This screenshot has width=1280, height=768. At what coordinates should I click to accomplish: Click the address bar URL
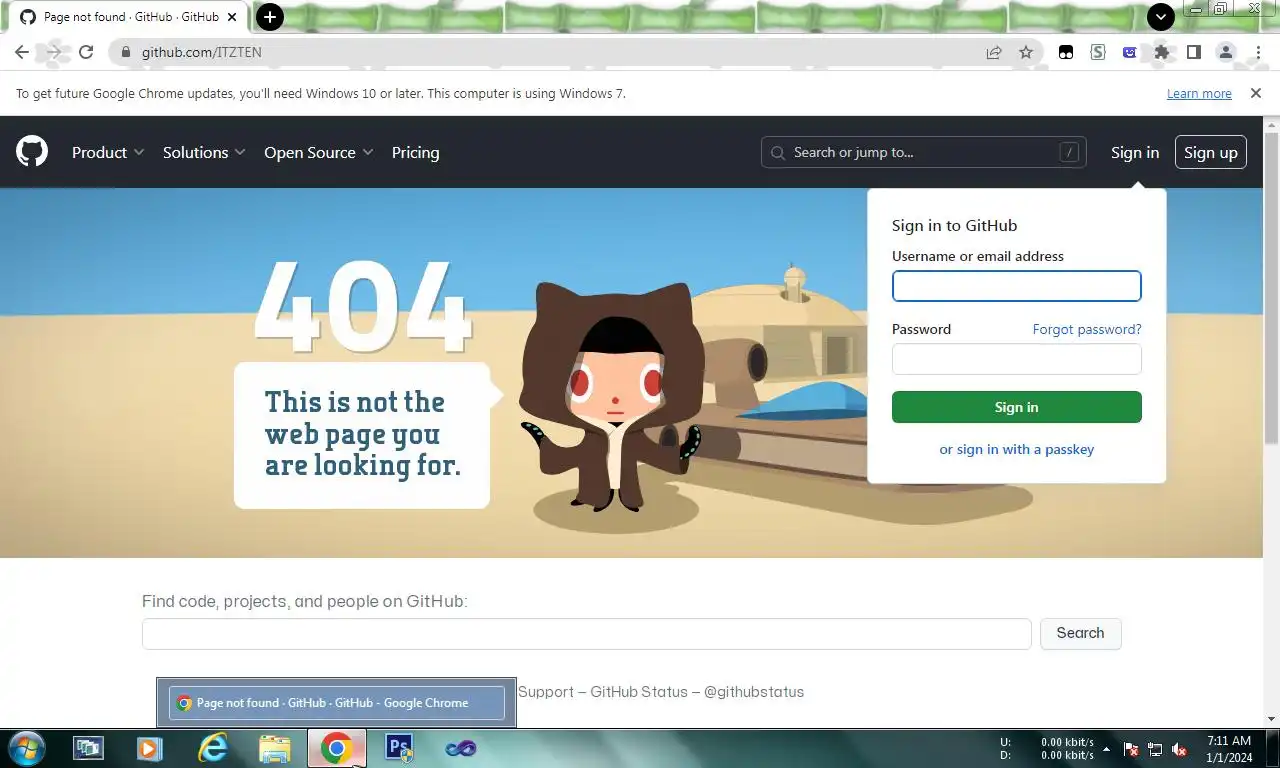coord(201,52)
